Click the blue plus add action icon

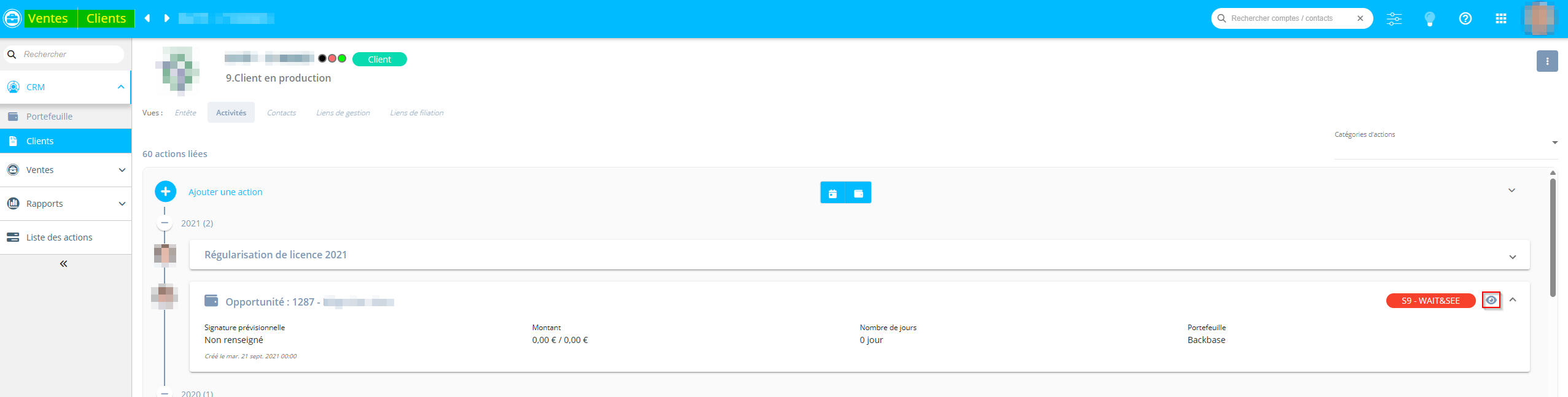pyautogui.click(x=165, y=191)
